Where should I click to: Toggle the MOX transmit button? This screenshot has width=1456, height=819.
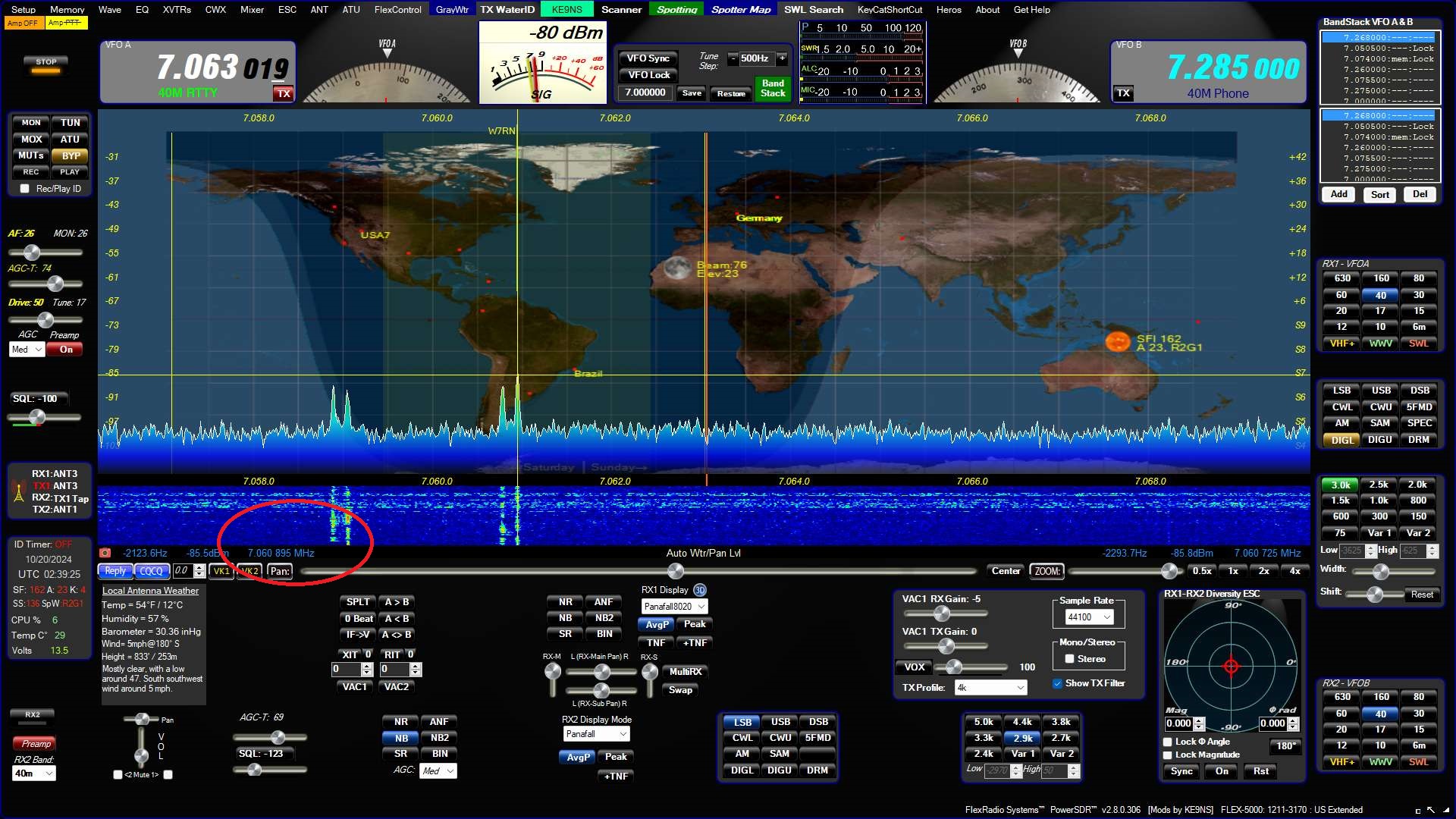(x=31, y=139)
